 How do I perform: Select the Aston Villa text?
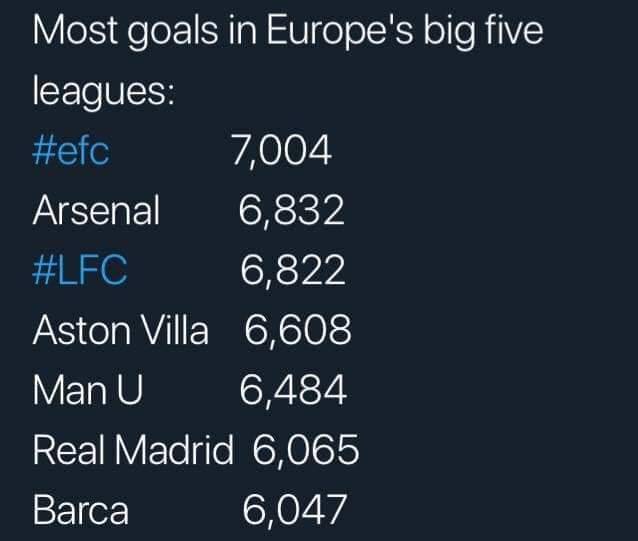pyautogui.click(x=120, y=331)
